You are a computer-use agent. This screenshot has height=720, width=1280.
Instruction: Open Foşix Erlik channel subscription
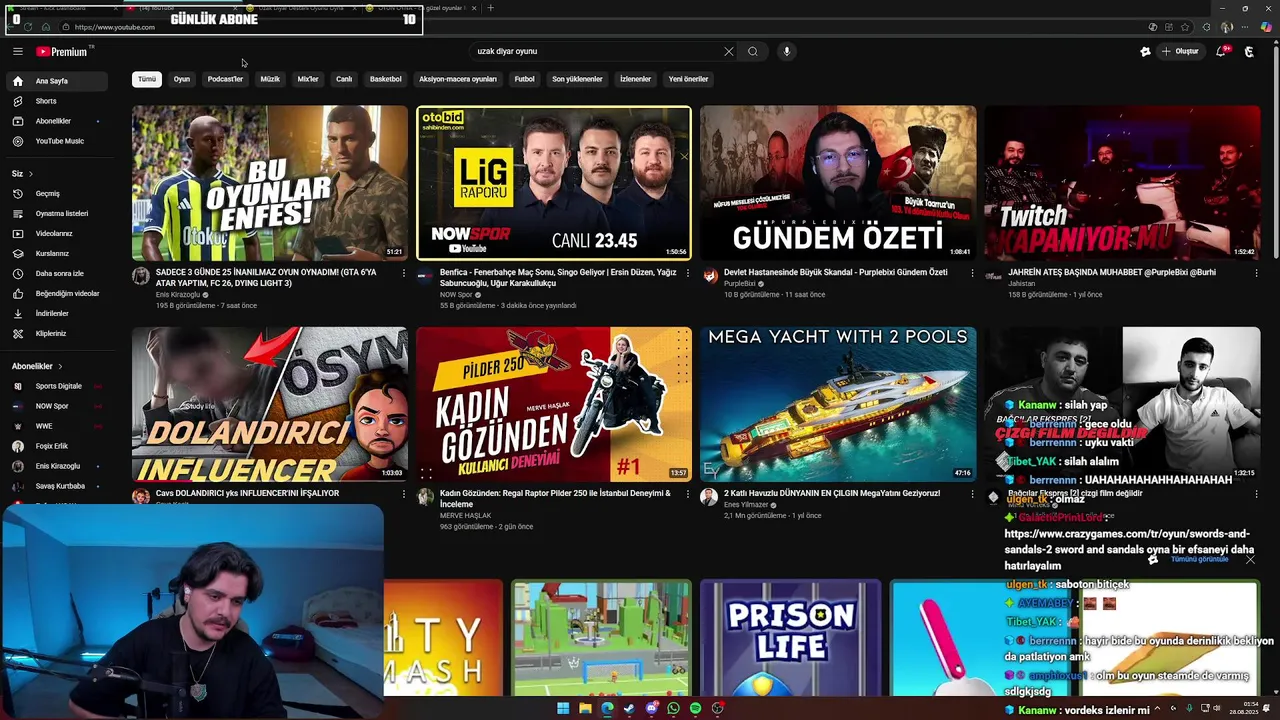click(56, 446)
